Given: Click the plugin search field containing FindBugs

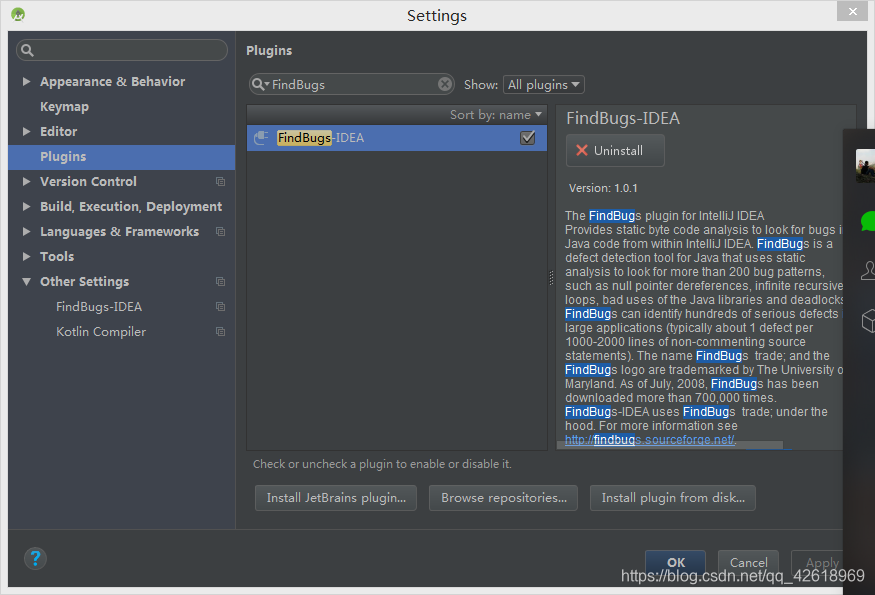Looking at the screenshot, I should click(x=352, y=84).
